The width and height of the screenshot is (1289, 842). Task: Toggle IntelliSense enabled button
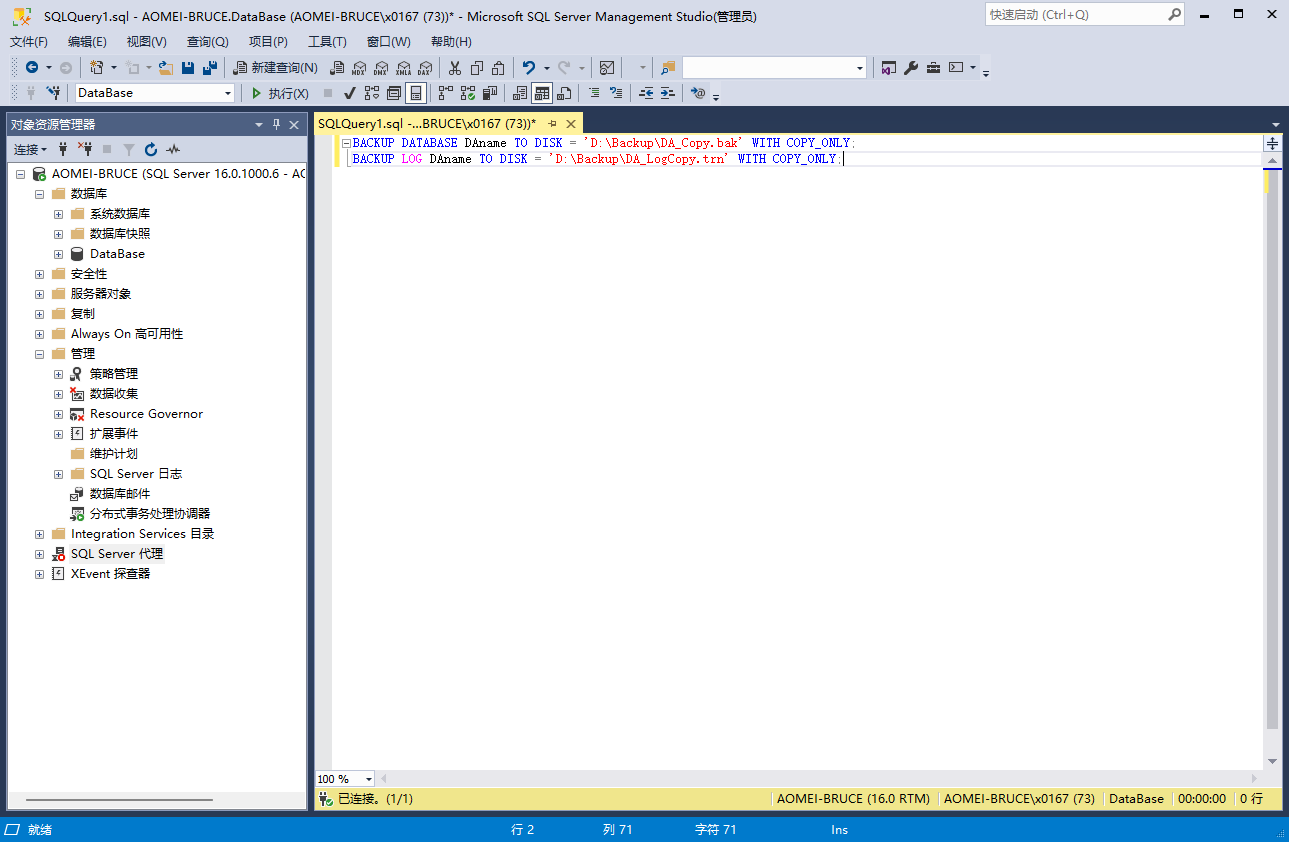416,93
